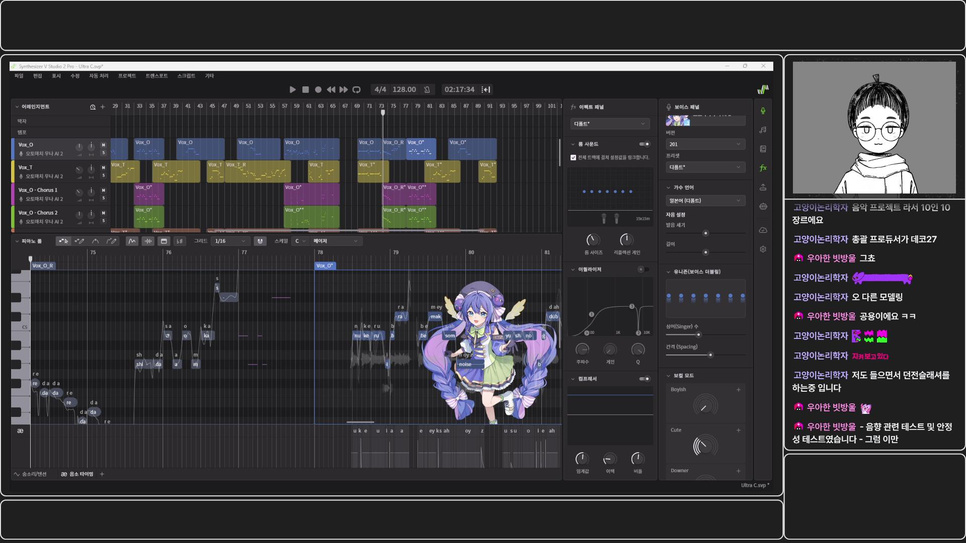Toggle the compressor on/off switch
966x543 pixels.
point(645,379)
